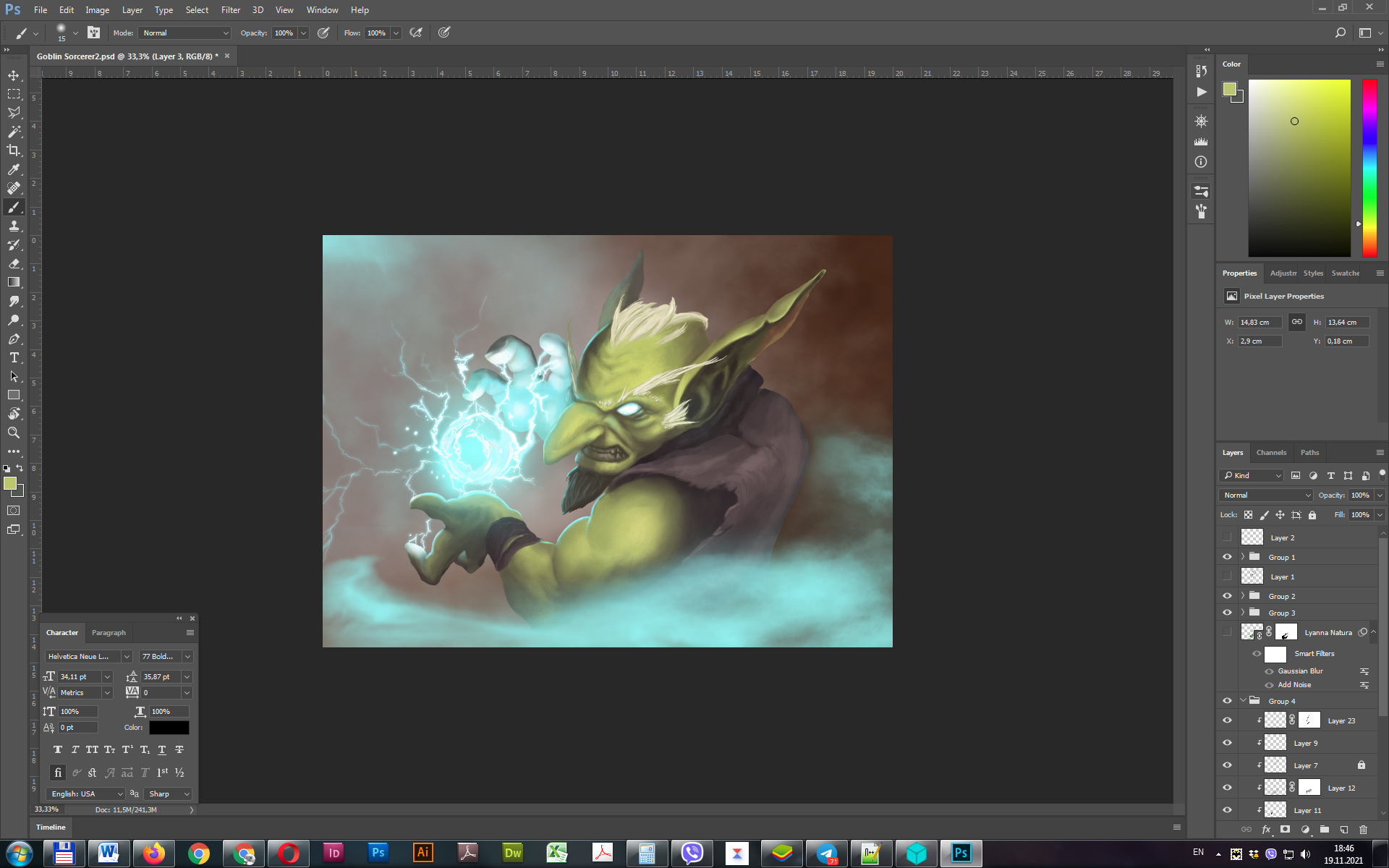Switch to the Channels tab
The height and width of the screenshot is (868, 1389).
point(1271,453)
